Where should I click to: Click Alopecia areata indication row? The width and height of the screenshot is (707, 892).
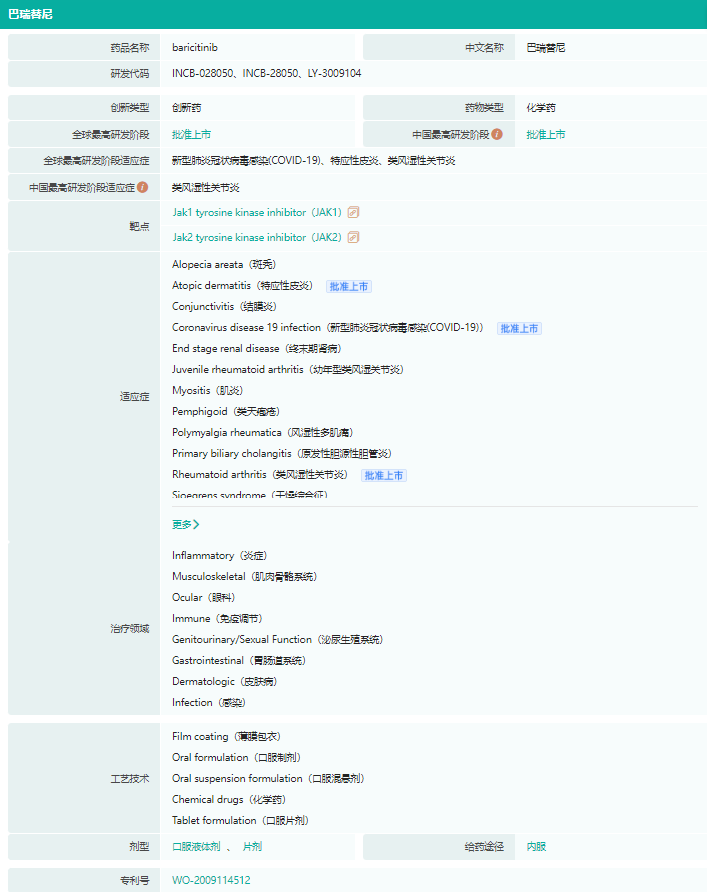tap(224, 265)
